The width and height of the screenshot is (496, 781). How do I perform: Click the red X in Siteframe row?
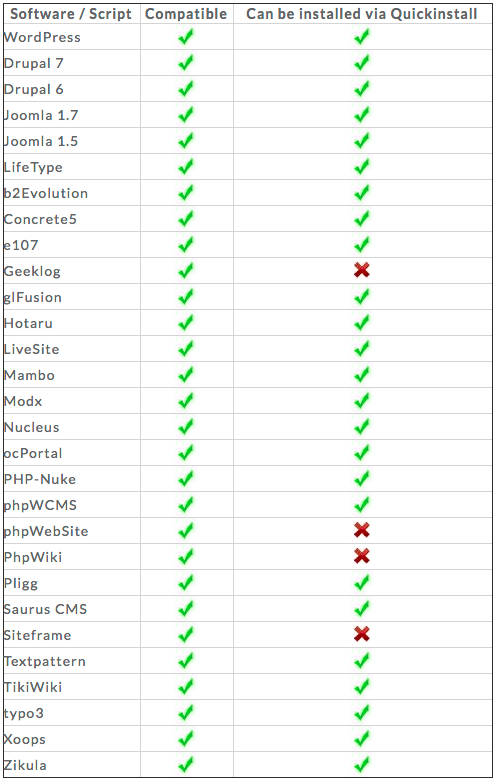pyautogui.click(x=362, y=634)
